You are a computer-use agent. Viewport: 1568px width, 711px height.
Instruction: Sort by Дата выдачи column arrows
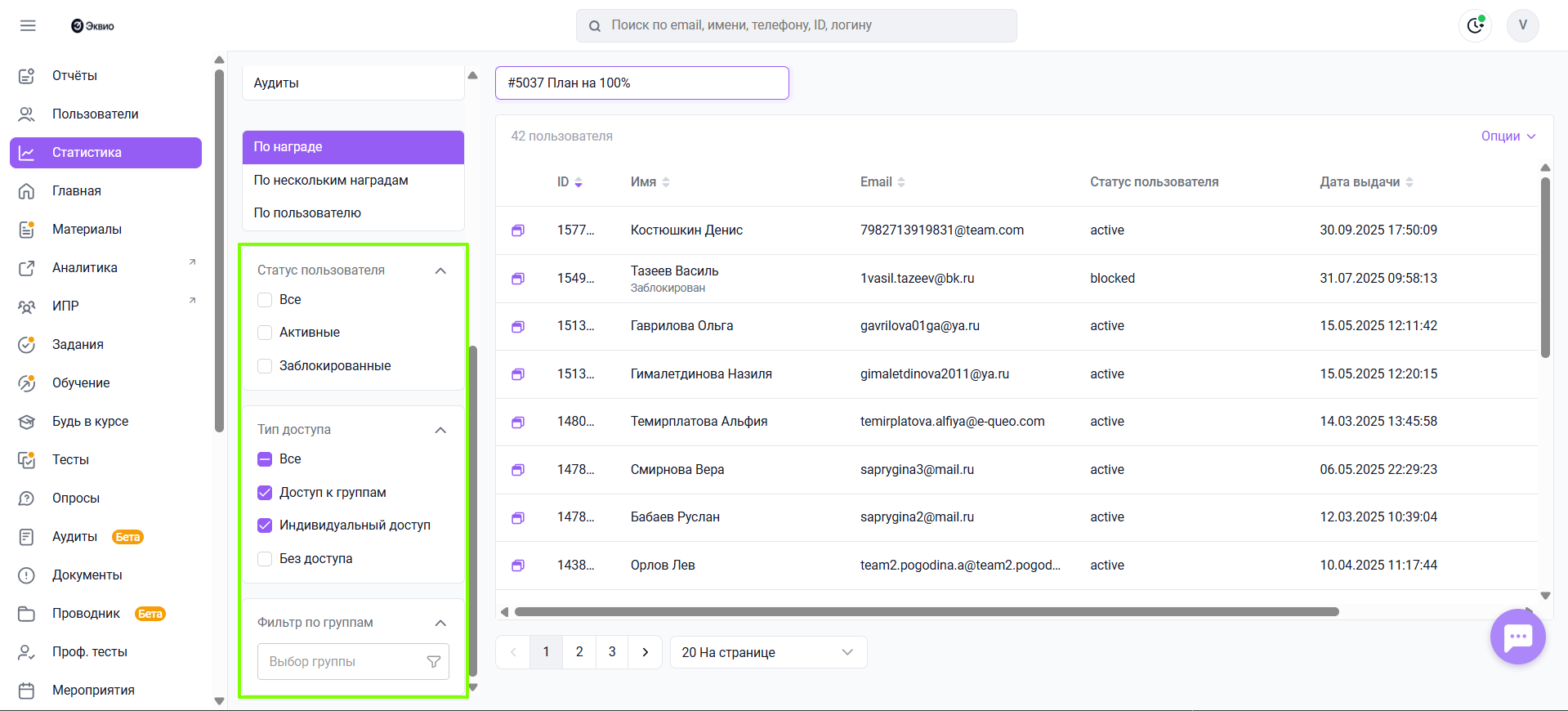pos(1409,182)
